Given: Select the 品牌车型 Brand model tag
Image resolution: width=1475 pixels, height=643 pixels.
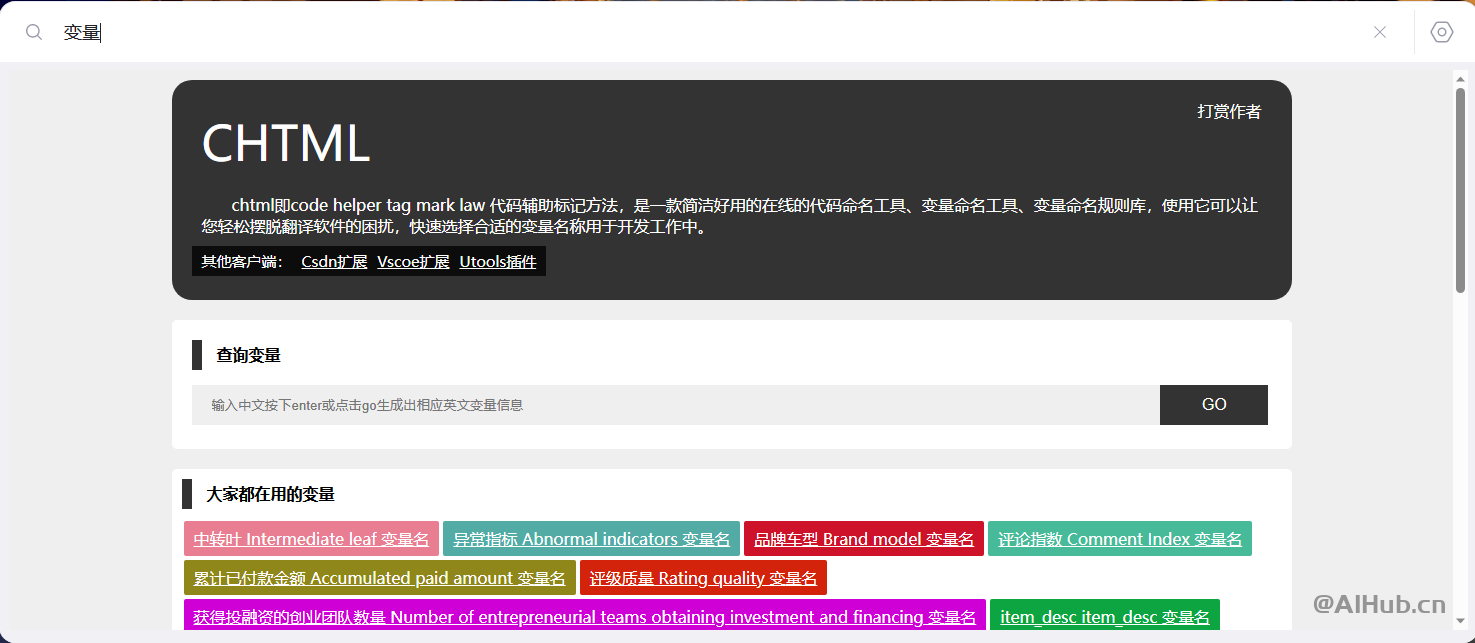Looking at the screenshot, I should click(x=863, y=538).
